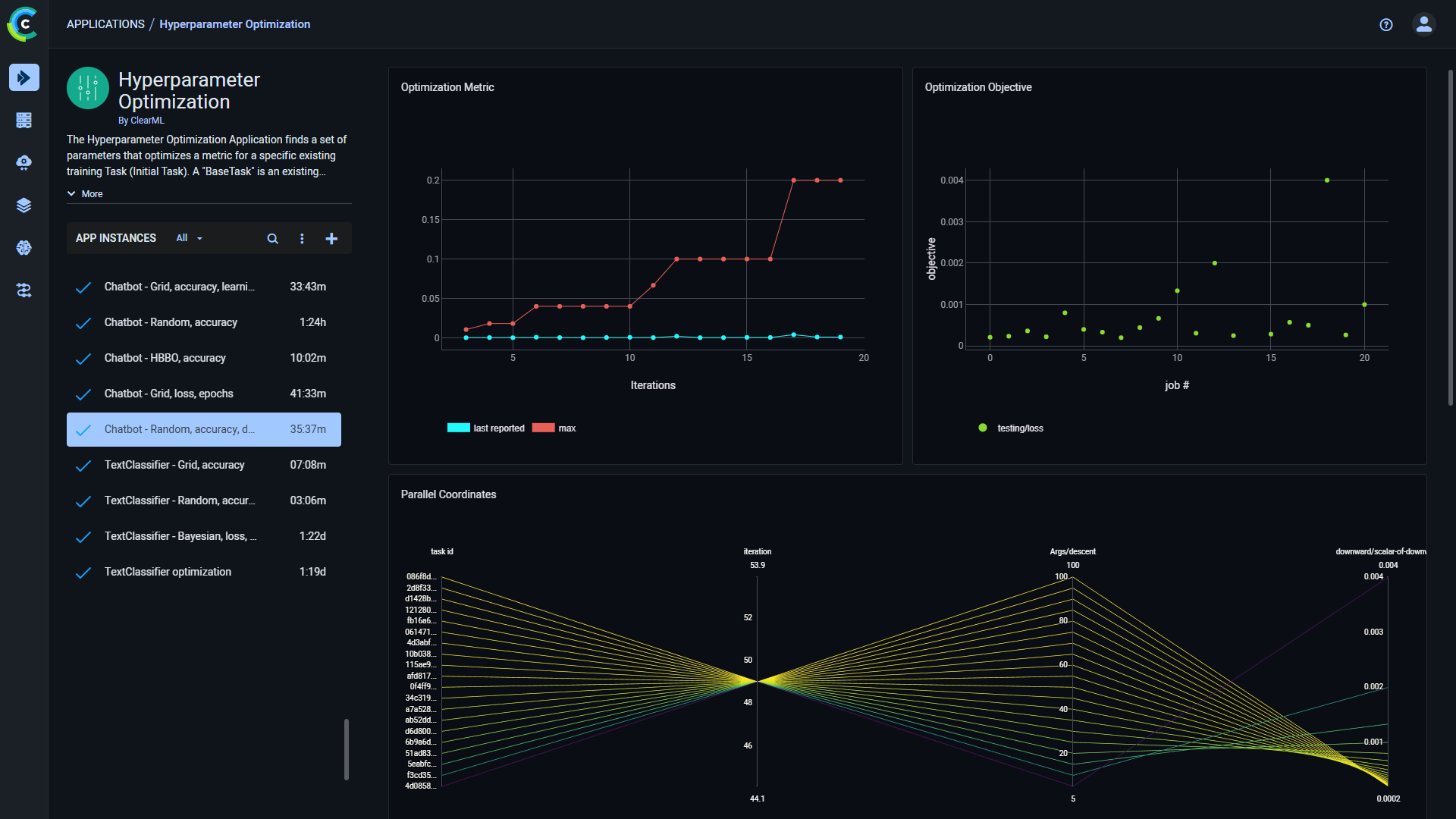This screenshot has width=1456, height=819.
Task: Select the 'TextClassifier - Grid, accuracy' instance
Action: 174,465
